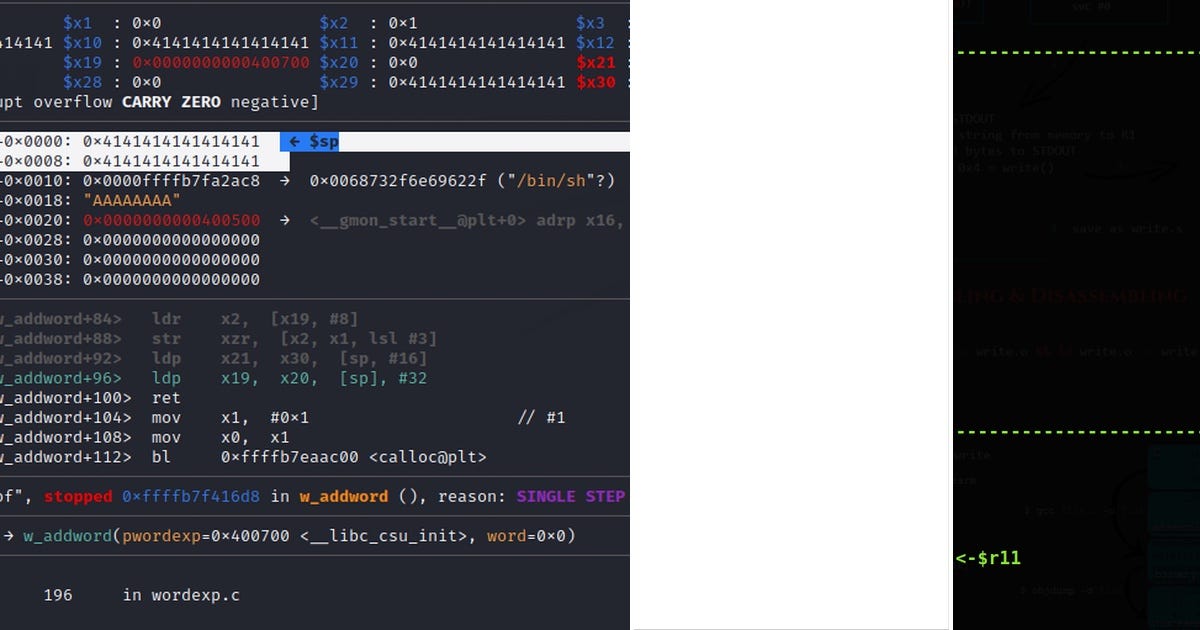Click the $sp pointer arrow icon
Image resolution: width=1200 pixels, height=630 pixels.
point(293,141)
